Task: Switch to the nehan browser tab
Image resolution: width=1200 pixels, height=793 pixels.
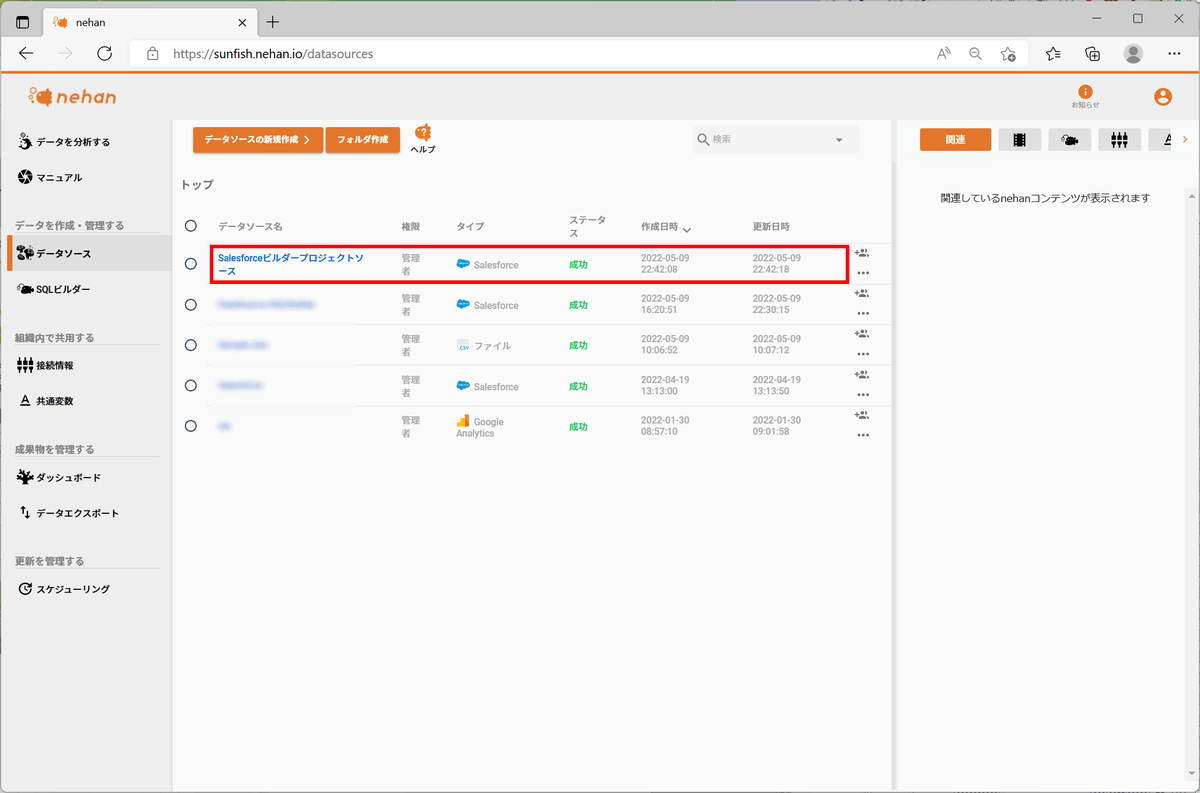Action: (150, 22)
